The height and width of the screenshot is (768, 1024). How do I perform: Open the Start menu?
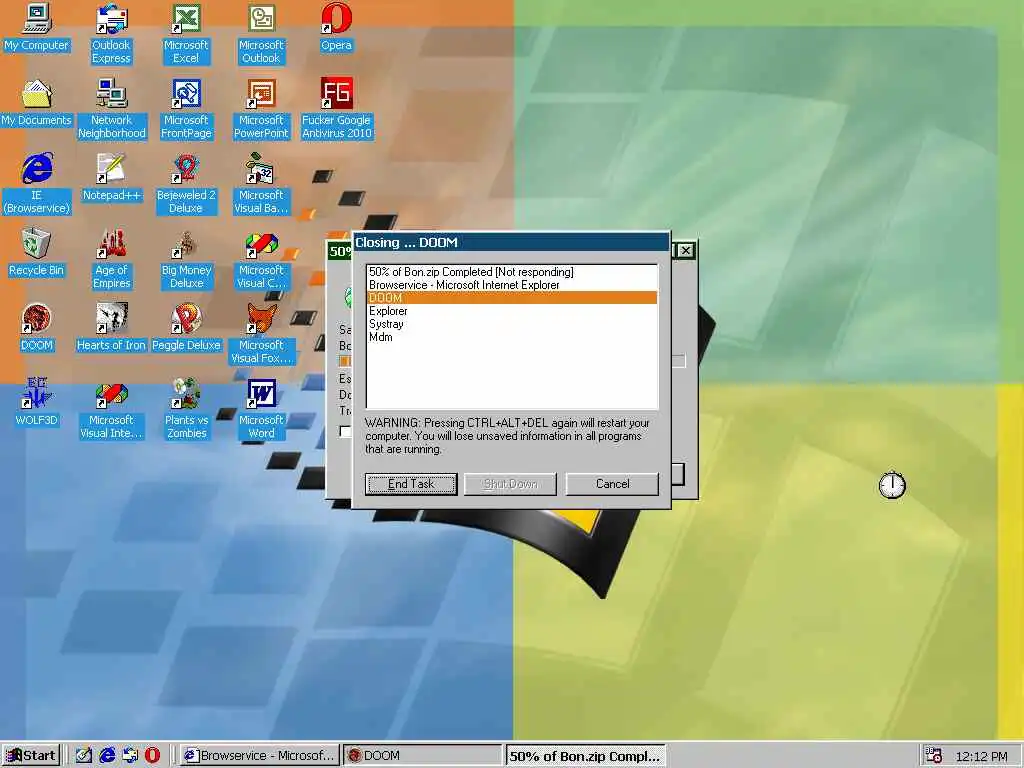[x=31, y=756]
